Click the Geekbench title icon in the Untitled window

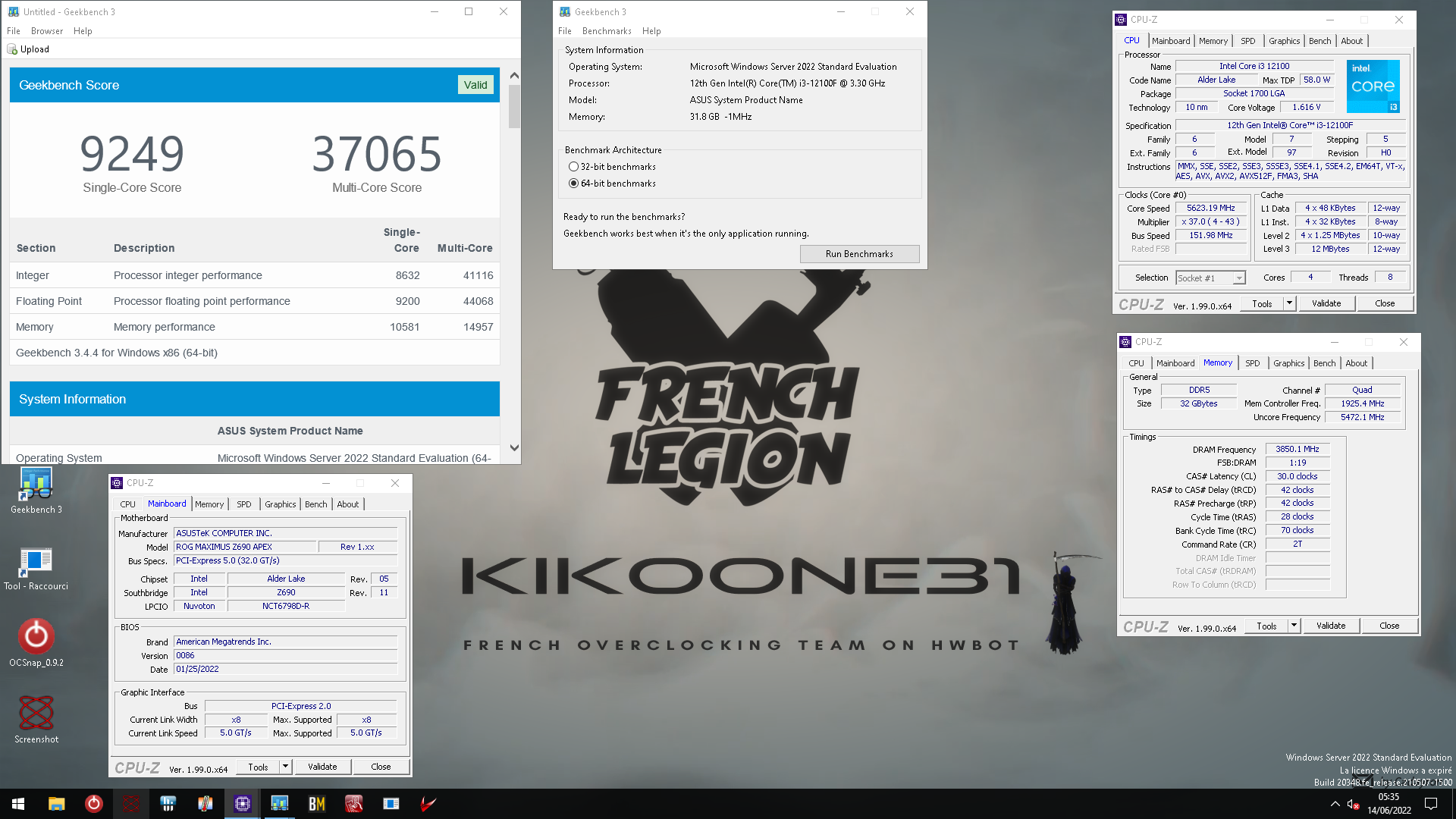pos(13,12)
